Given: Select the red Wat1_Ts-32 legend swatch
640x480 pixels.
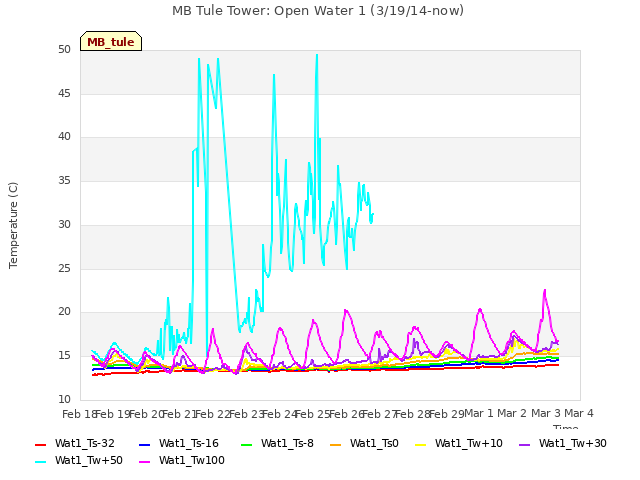Looking at the screenshot, I should 40,444.
